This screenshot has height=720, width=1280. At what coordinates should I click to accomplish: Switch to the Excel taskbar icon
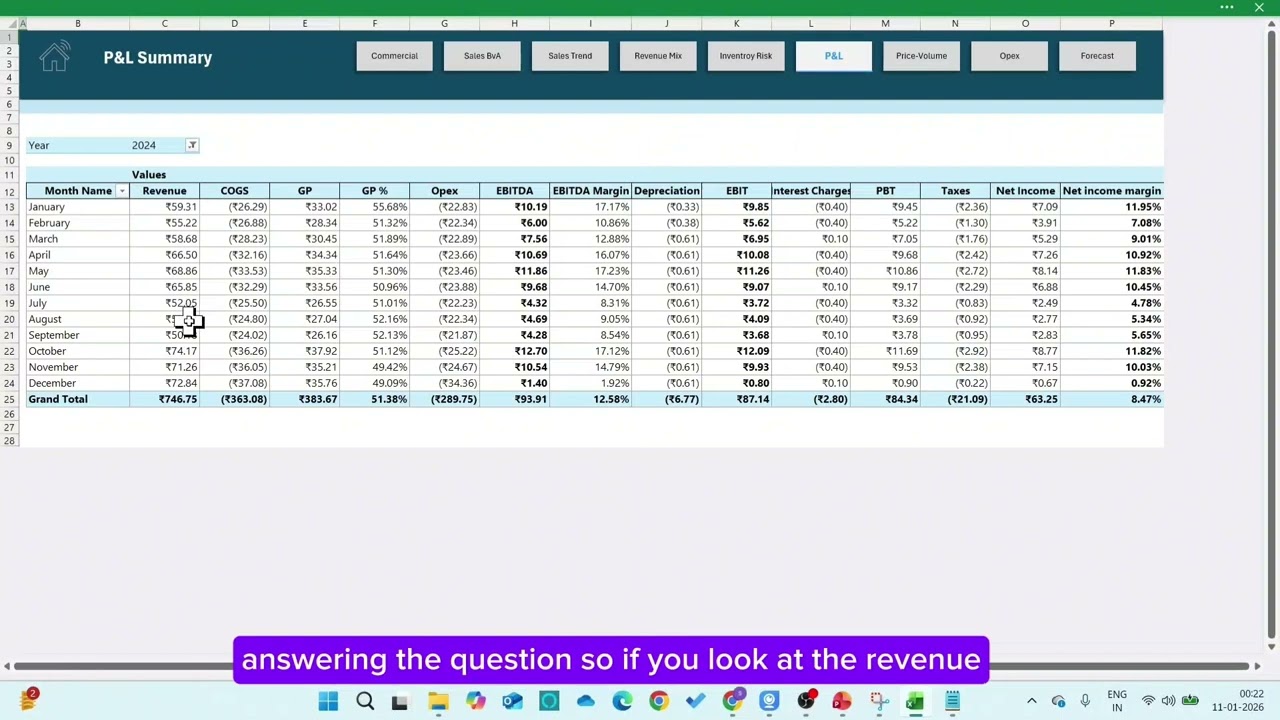click(x=915, y=702)
